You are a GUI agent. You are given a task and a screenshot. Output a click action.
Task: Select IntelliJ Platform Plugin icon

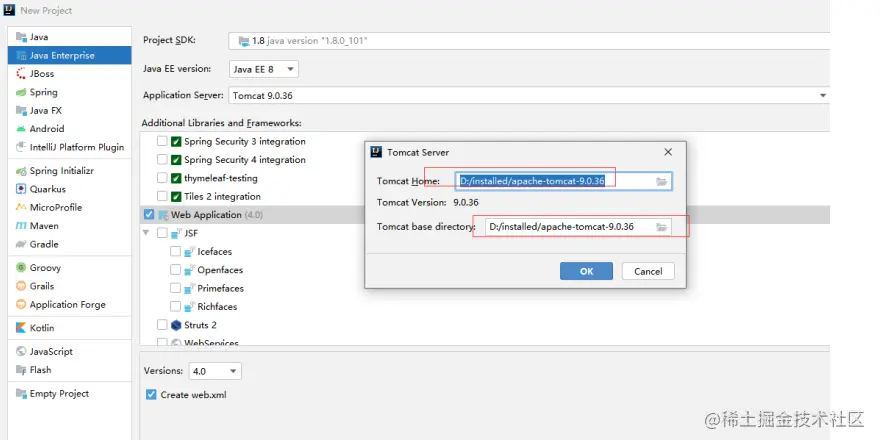coord(21,147)
